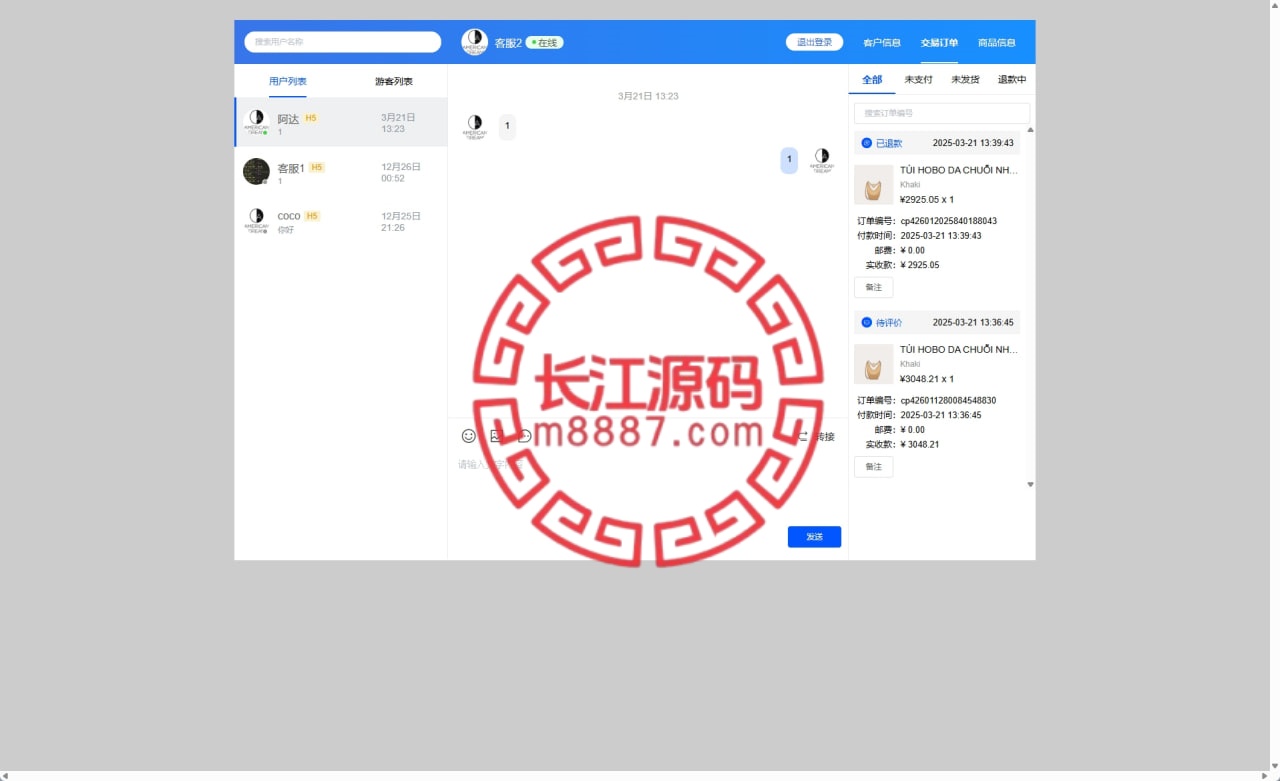1280x781 pixels.
Task: Click the H5 badge next to 阿达
Action: 311,118
